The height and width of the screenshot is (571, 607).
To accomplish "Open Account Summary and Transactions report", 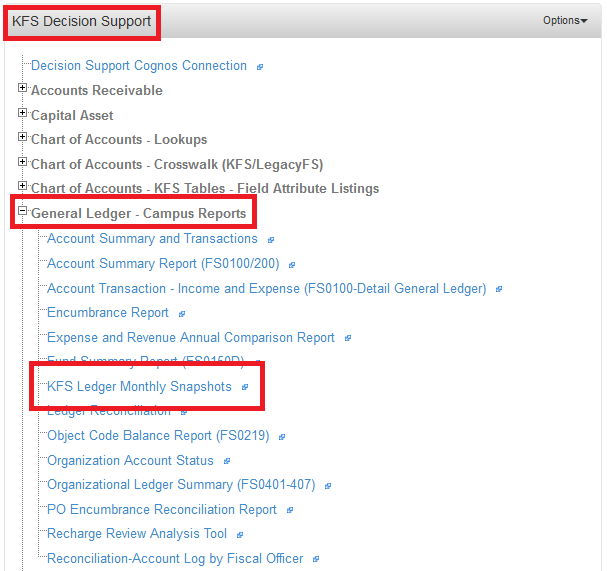I will 152,239.
